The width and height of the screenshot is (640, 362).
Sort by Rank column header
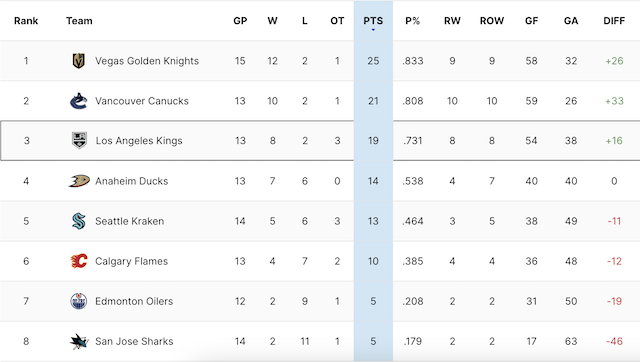coord(26,20)
